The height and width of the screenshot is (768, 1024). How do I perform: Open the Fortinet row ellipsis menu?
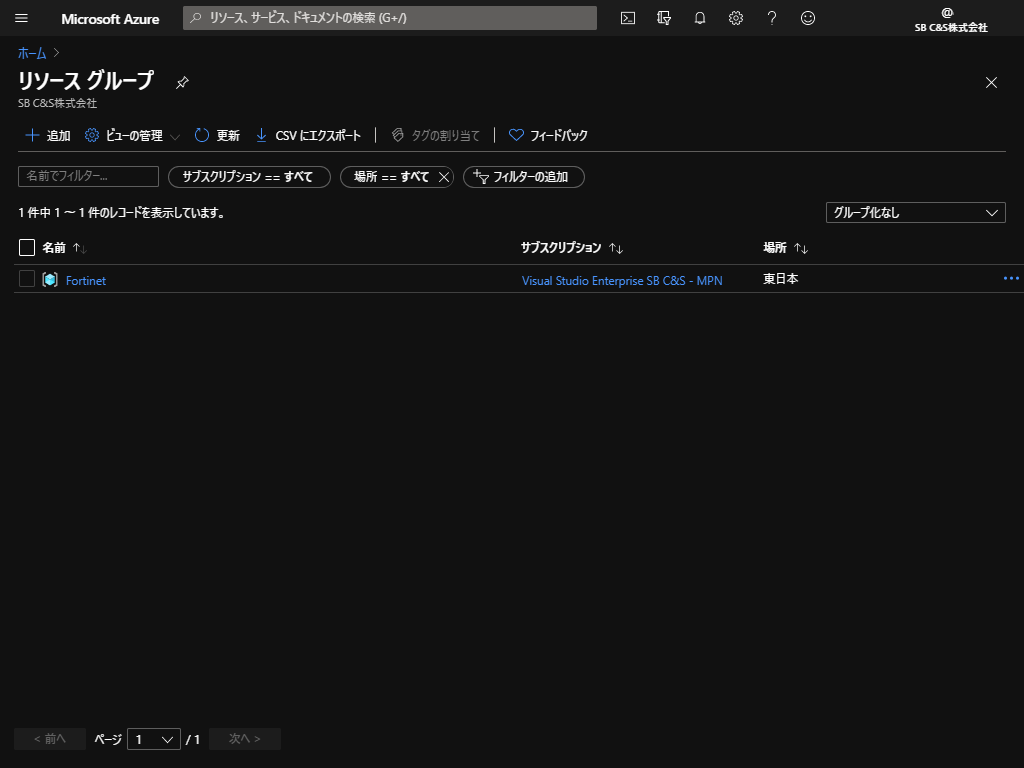(x=1010, y=279)
